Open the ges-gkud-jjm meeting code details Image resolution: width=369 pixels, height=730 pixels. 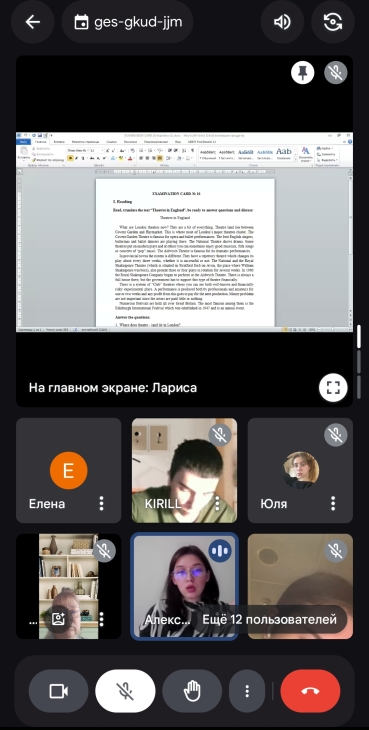127,22
